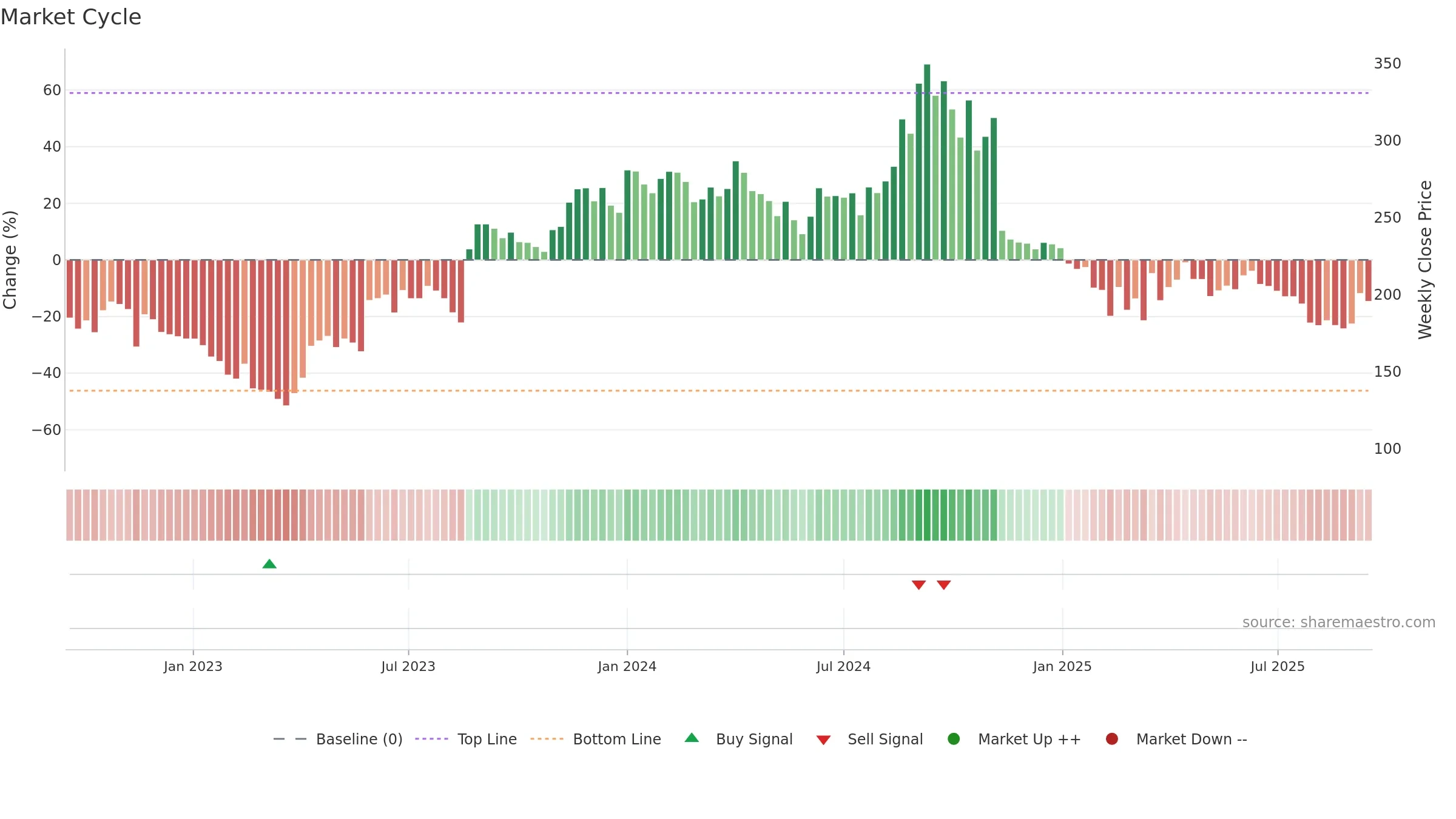Click the 100 tick on price axis
The image size is (1456, 819).
(x=1387, y=449)
